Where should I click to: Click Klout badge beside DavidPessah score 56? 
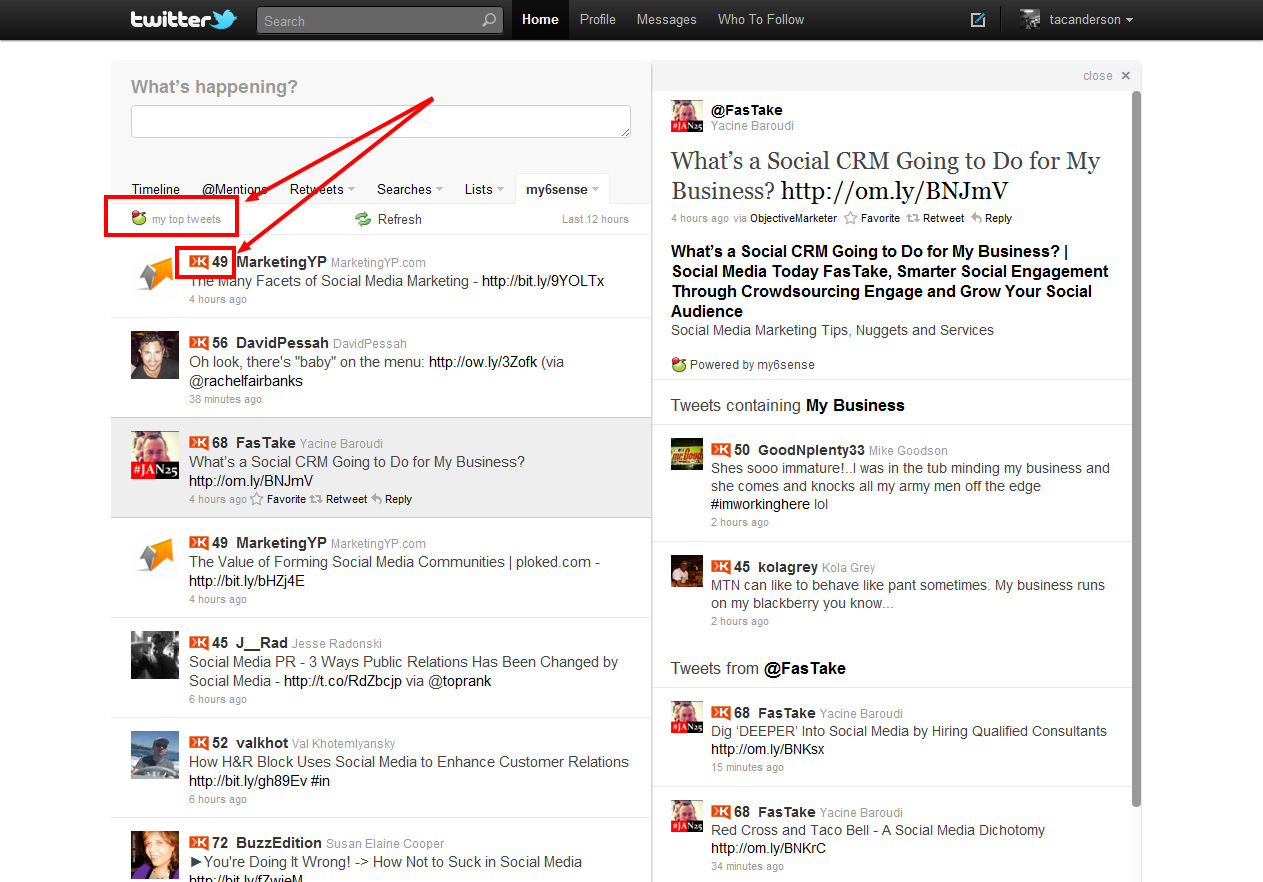199,343
